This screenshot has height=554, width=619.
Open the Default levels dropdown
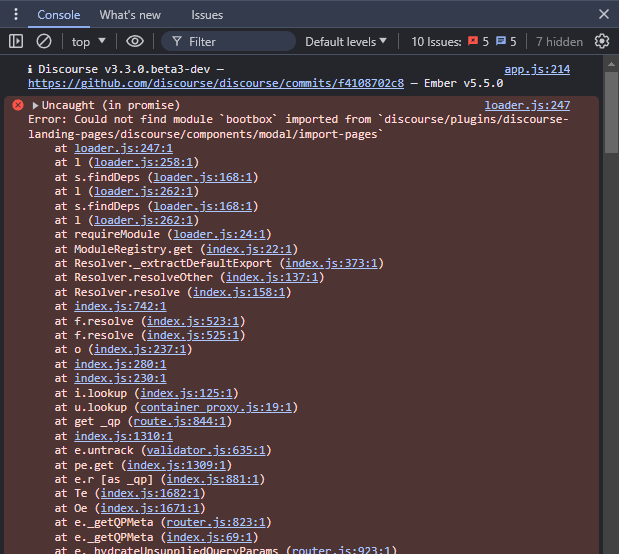pyautogui.click(x=346, y=41)
